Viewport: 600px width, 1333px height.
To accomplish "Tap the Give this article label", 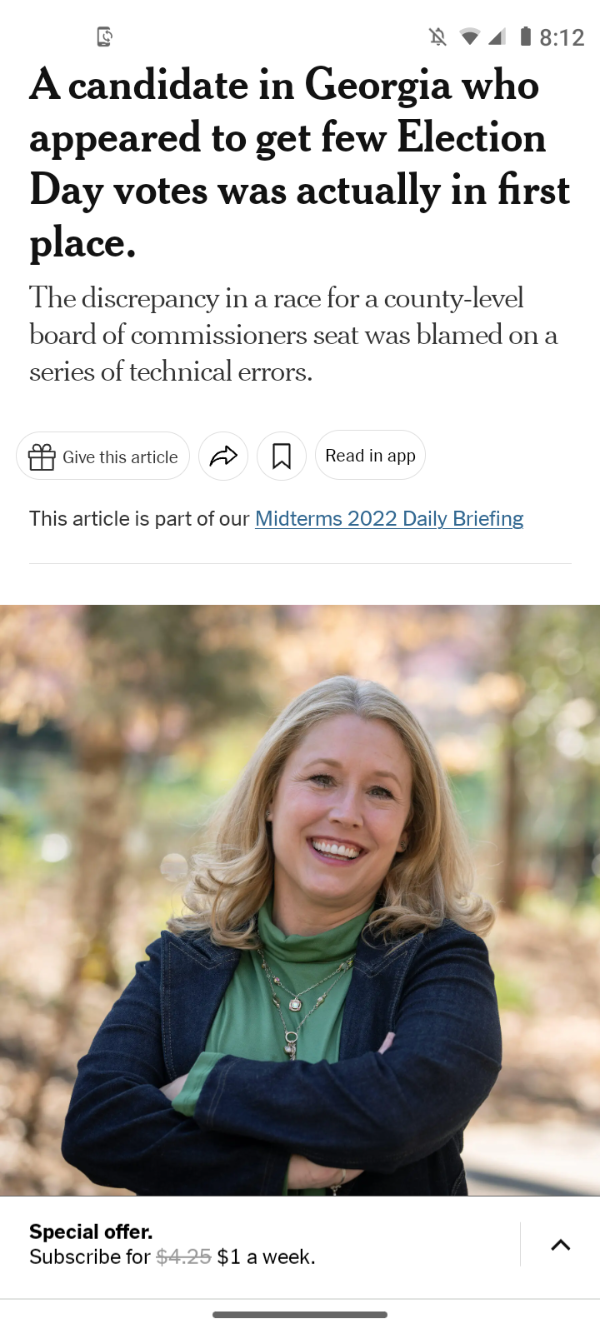I will pos(120,457).
